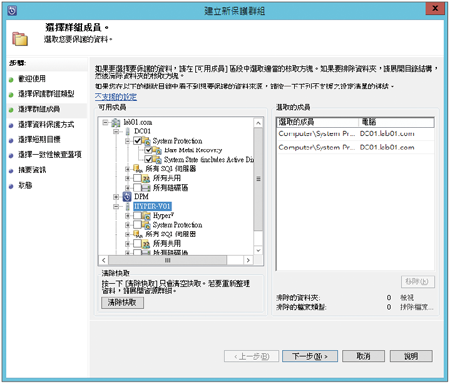450x384 pixels.
Task: Click the folder icon in wizard header
Action: (20, 39)
